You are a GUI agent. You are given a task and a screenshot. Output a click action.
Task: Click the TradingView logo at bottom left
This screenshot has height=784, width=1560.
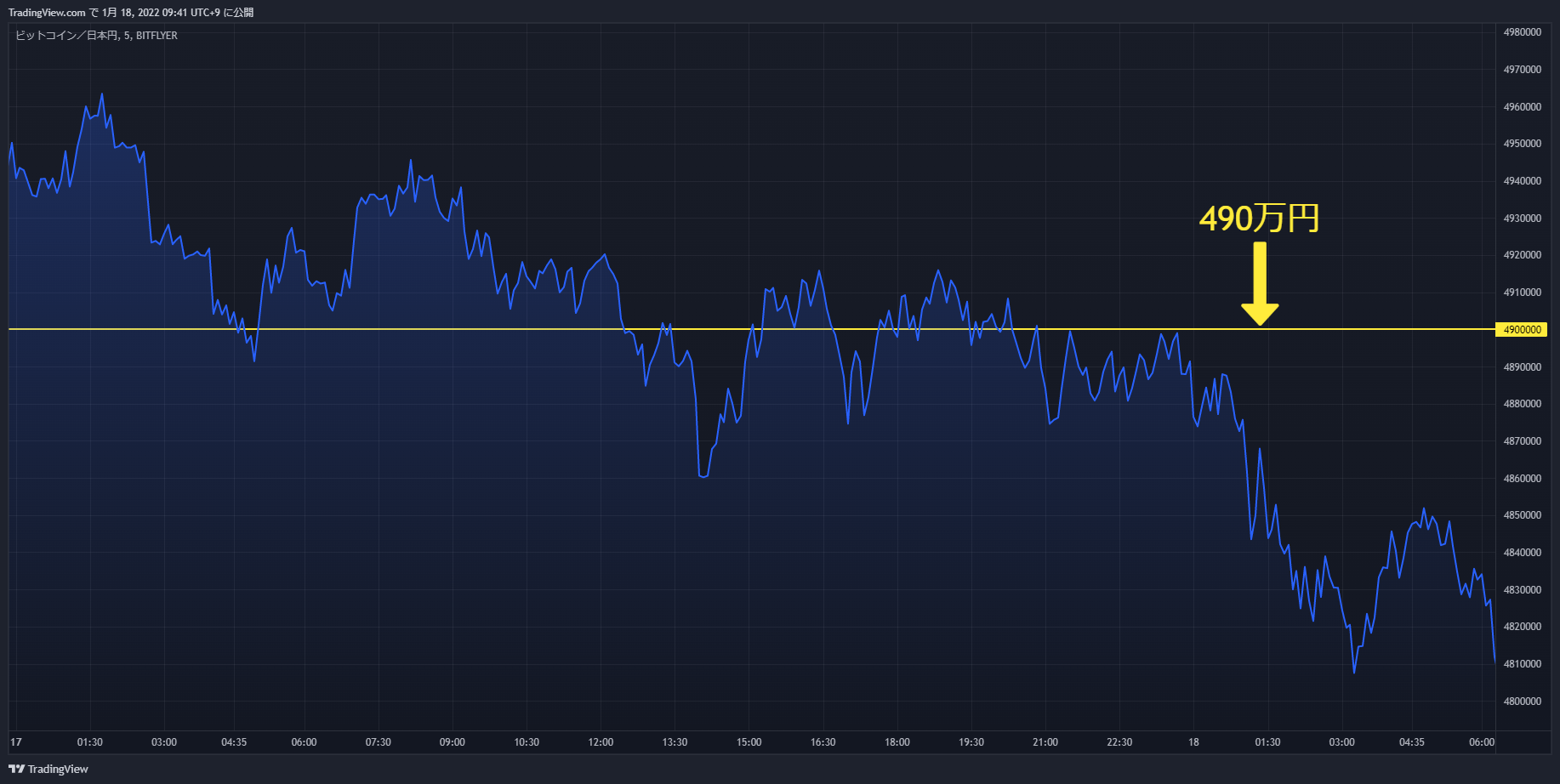(x=48, y=769)
